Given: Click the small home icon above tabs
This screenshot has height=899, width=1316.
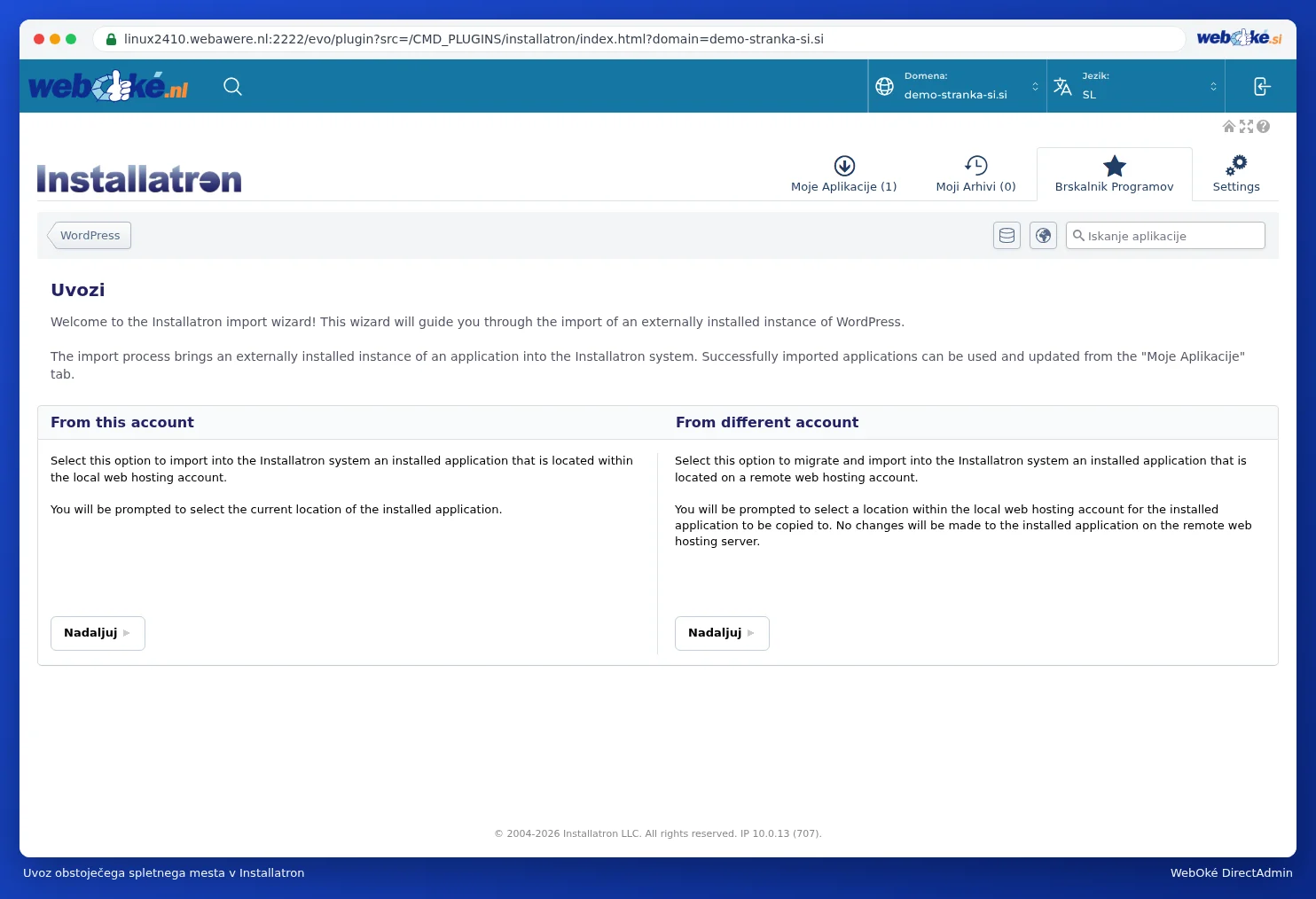Looking at the screenshot, I should [x=1229, y=127].
